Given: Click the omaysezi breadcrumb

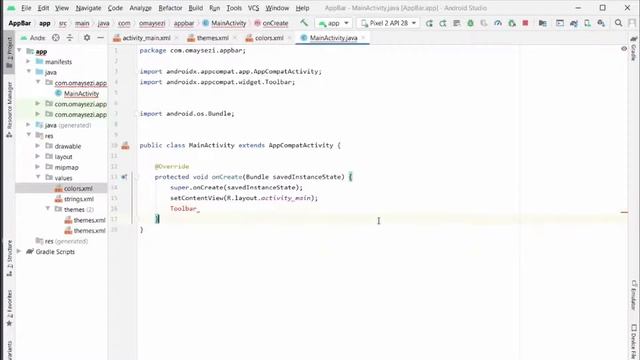Looking at the screenshot, I should [x=152, y=23].
